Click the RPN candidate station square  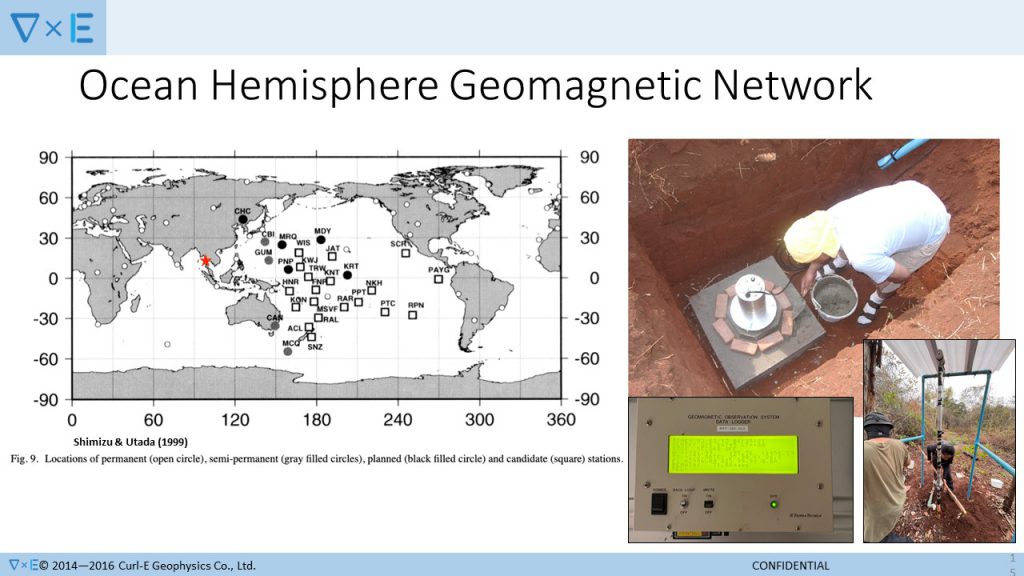point(412,314)
